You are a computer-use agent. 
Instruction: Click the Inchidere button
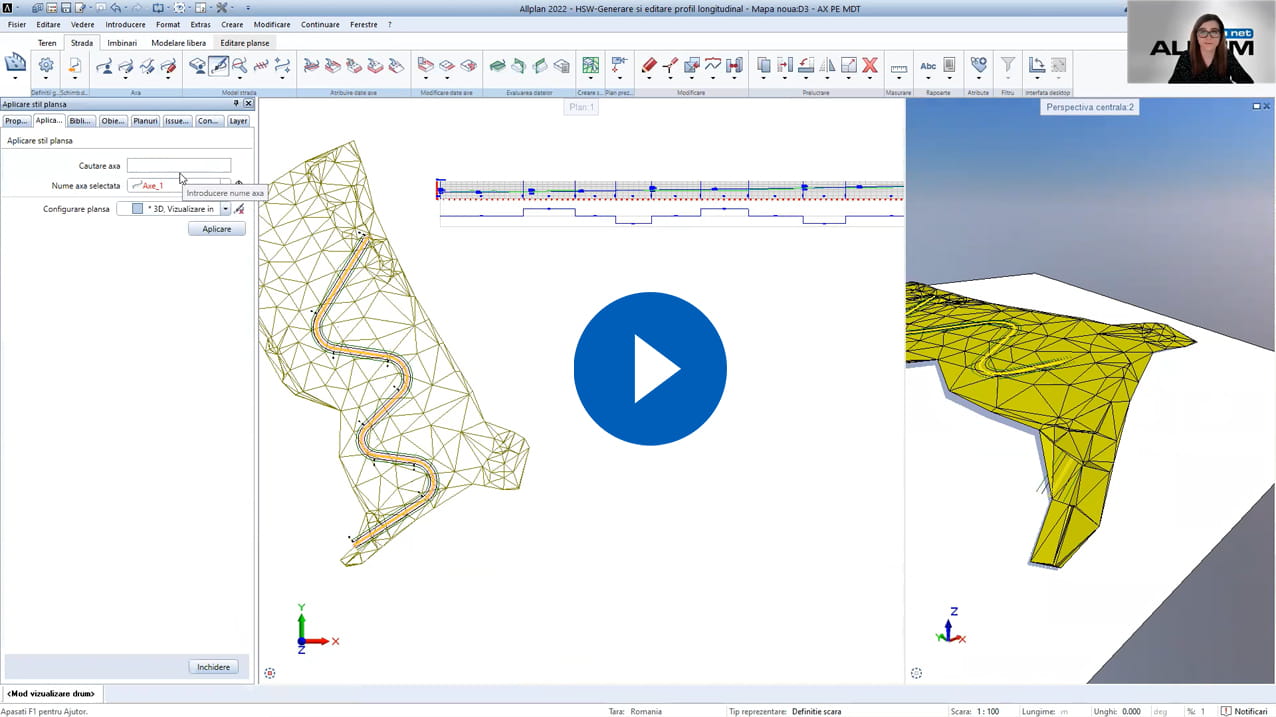214,667
